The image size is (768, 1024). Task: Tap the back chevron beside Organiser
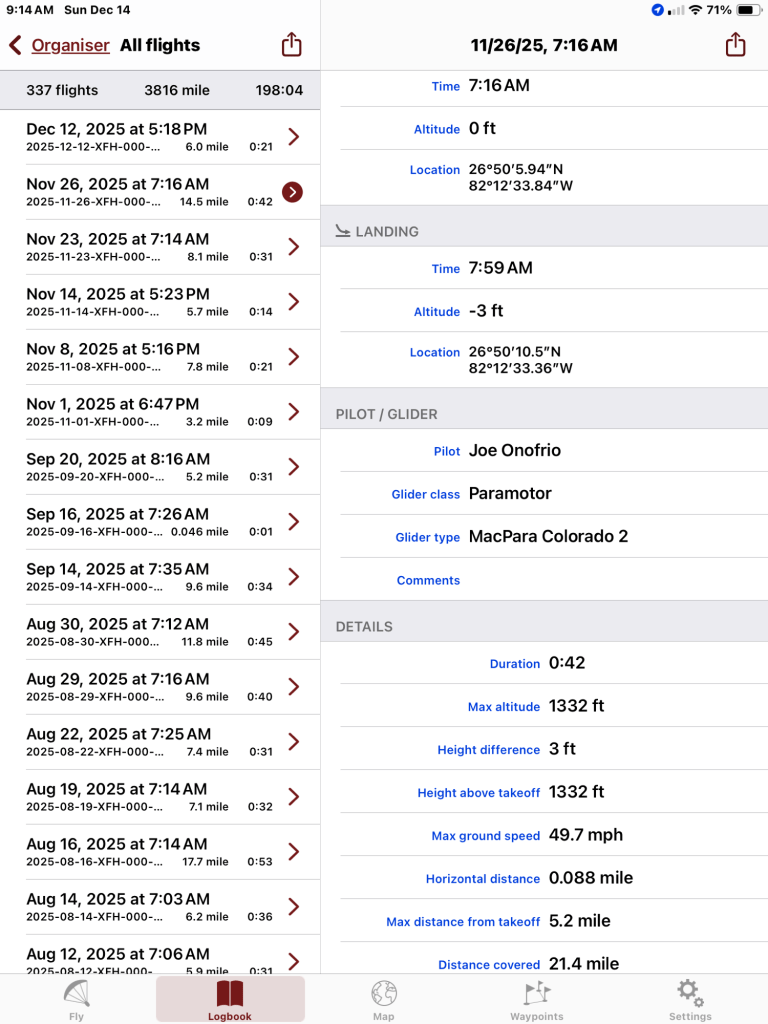(16, 45)
